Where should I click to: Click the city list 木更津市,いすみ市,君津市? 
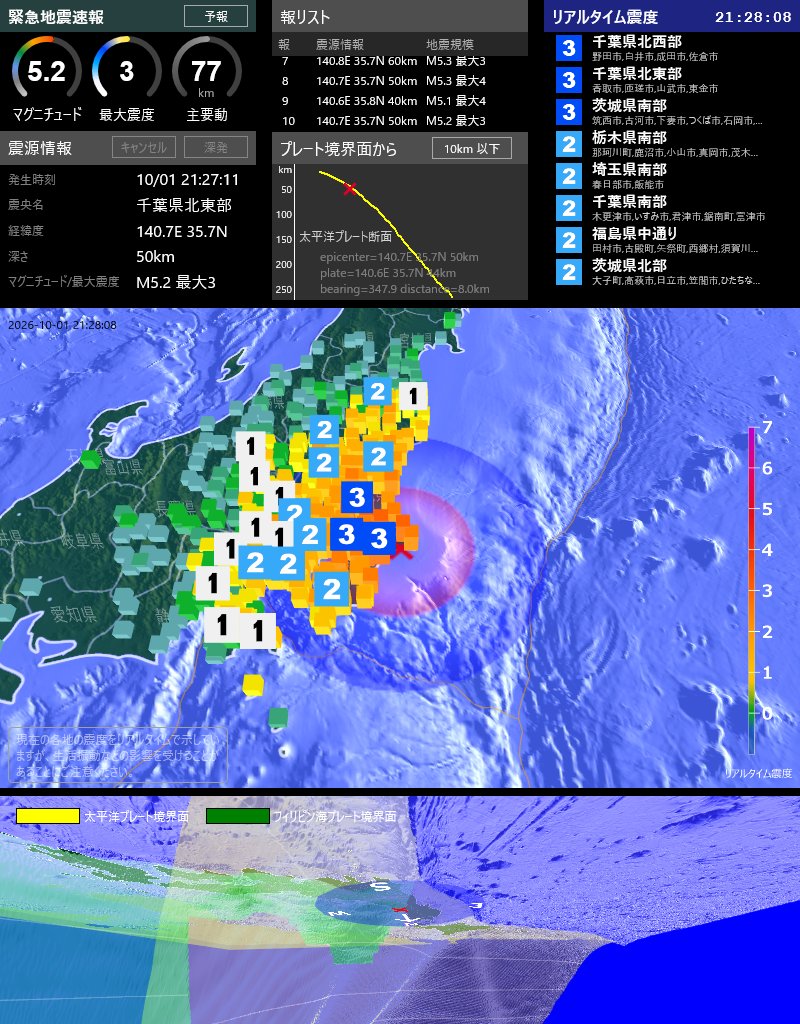tap(679, 216)
